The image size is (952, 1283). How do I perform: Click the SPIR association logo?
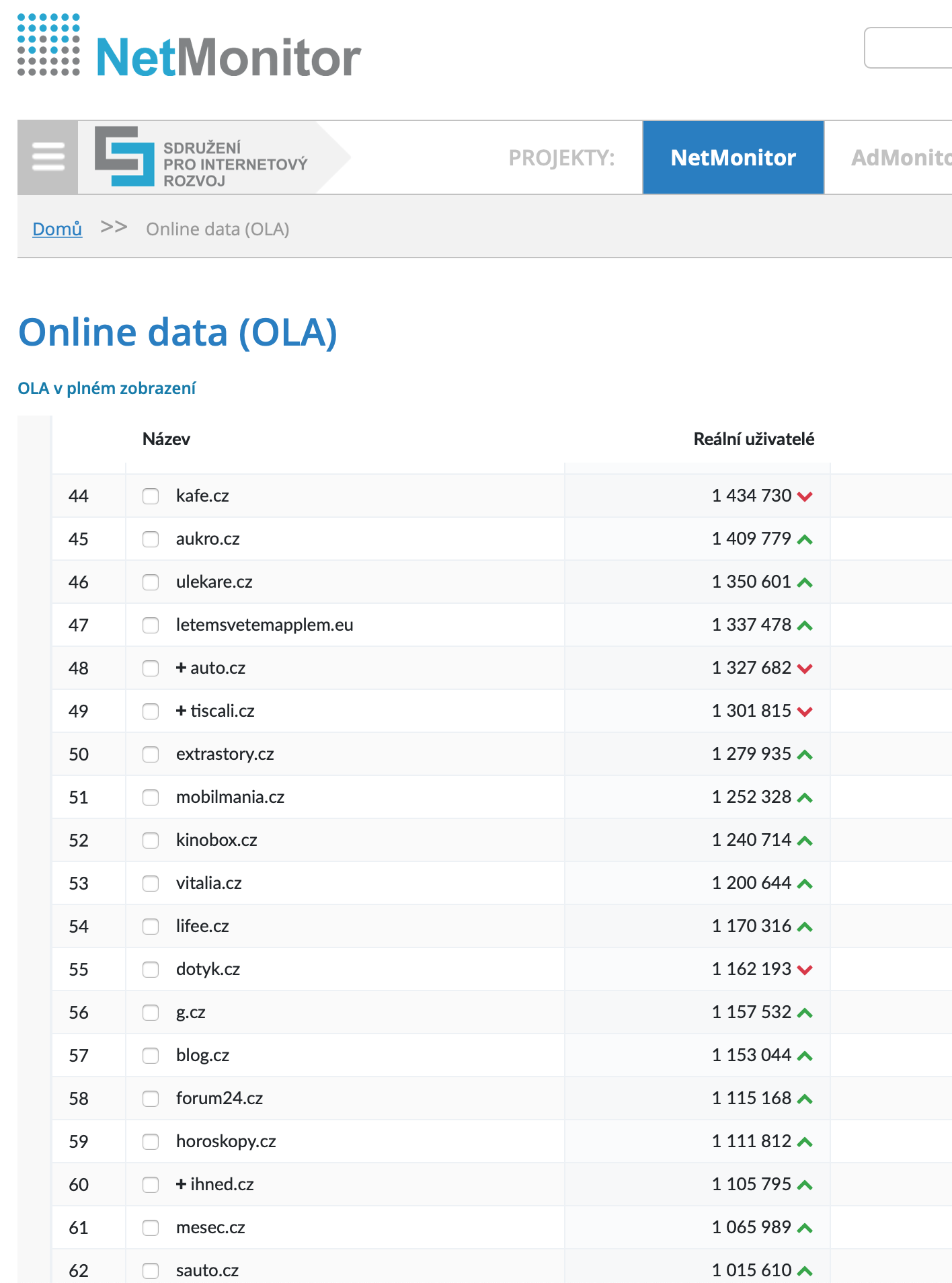(202, 157)
